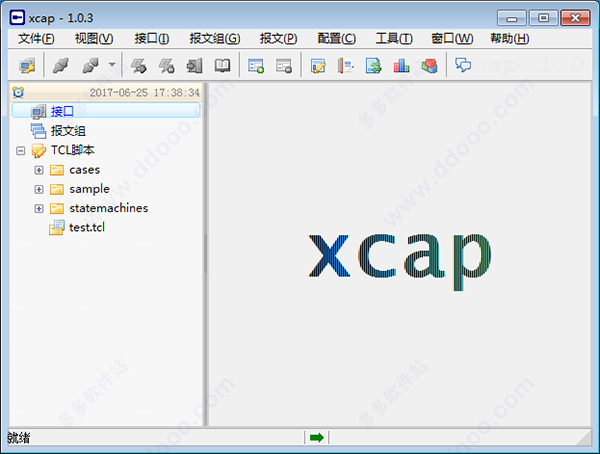Click the chat speech bubbles toolbar icon

click(x=463, y=65)
